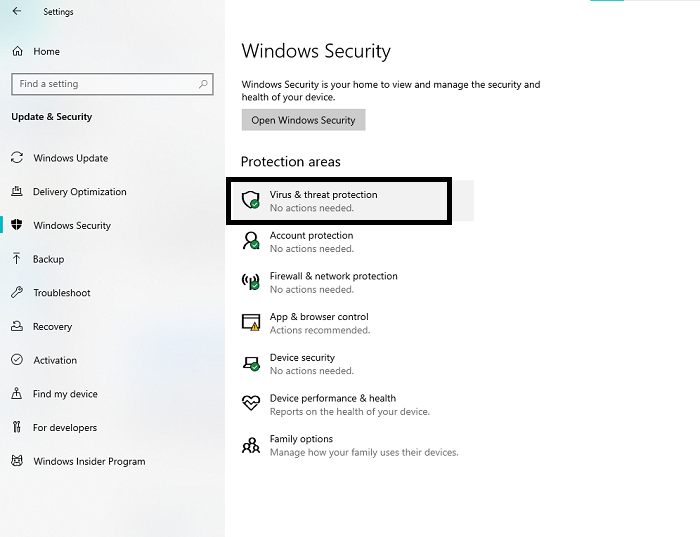Viewport: 700px width, 537px height.
Task: Return to Home settings label
Action: [x=46, y=51]
